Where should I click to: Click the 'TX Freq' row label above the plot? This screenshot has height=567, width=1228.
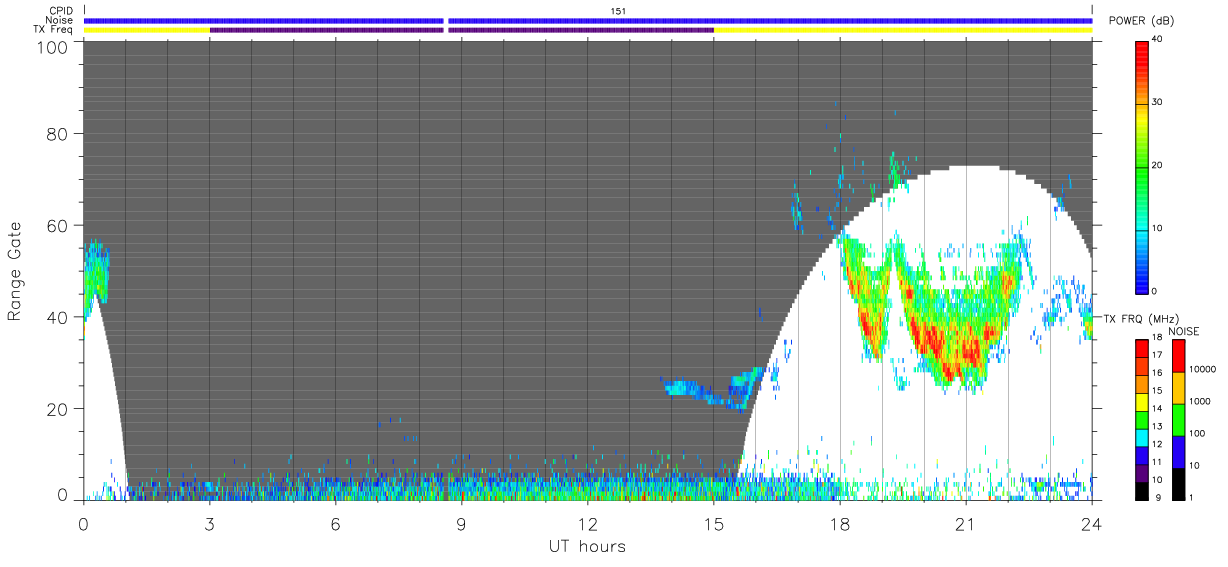[54, 30]
